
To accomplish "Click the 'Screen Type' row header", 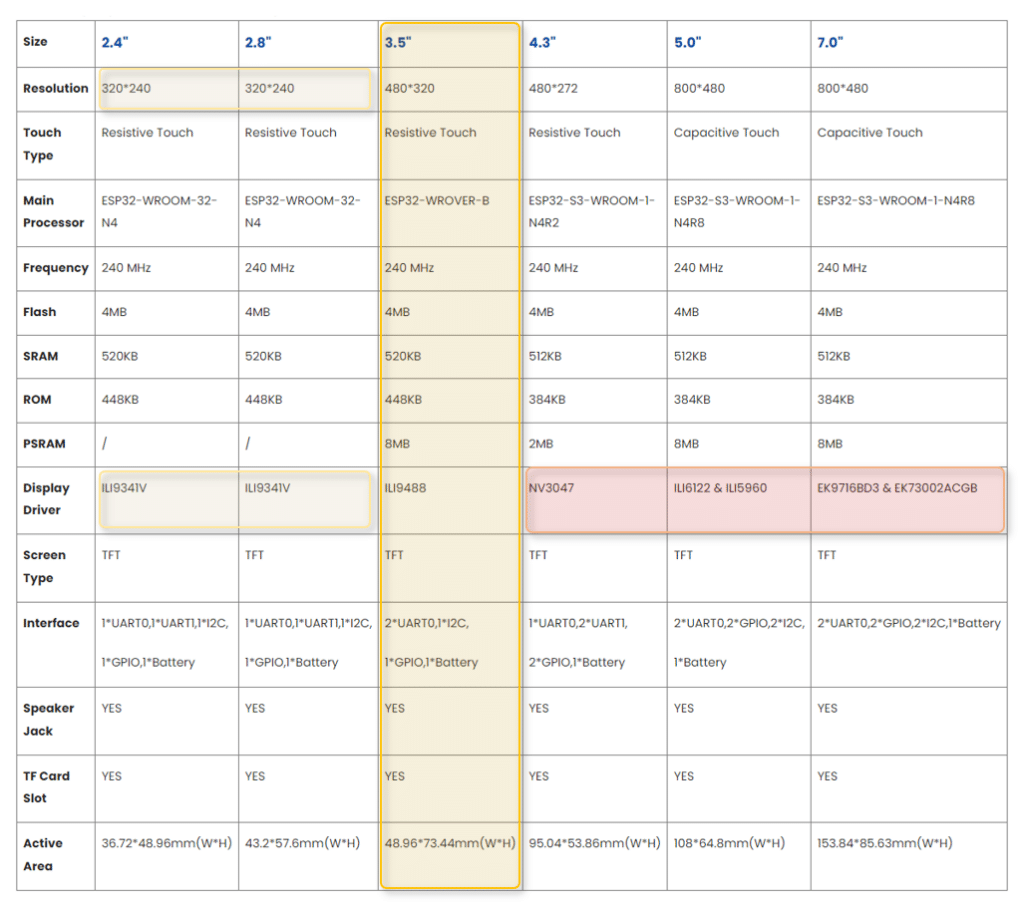I will pos(44,566).
